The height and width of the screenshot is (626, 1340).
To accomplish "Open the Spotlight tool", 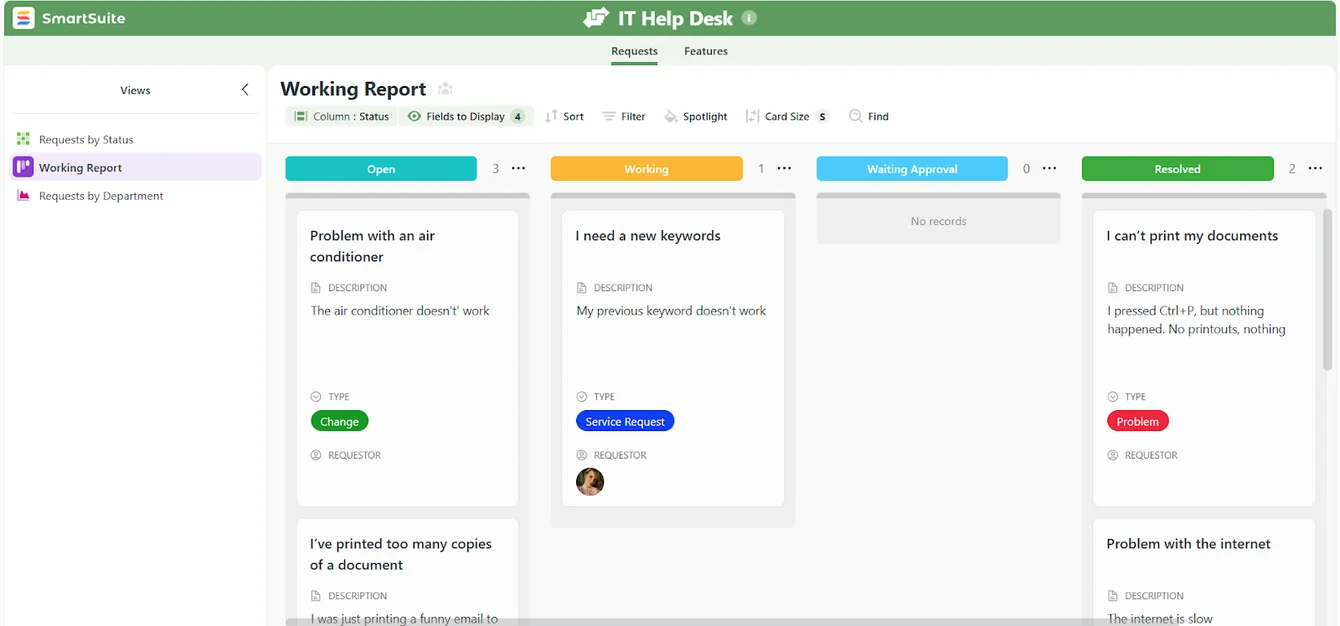I will point(696,116).
